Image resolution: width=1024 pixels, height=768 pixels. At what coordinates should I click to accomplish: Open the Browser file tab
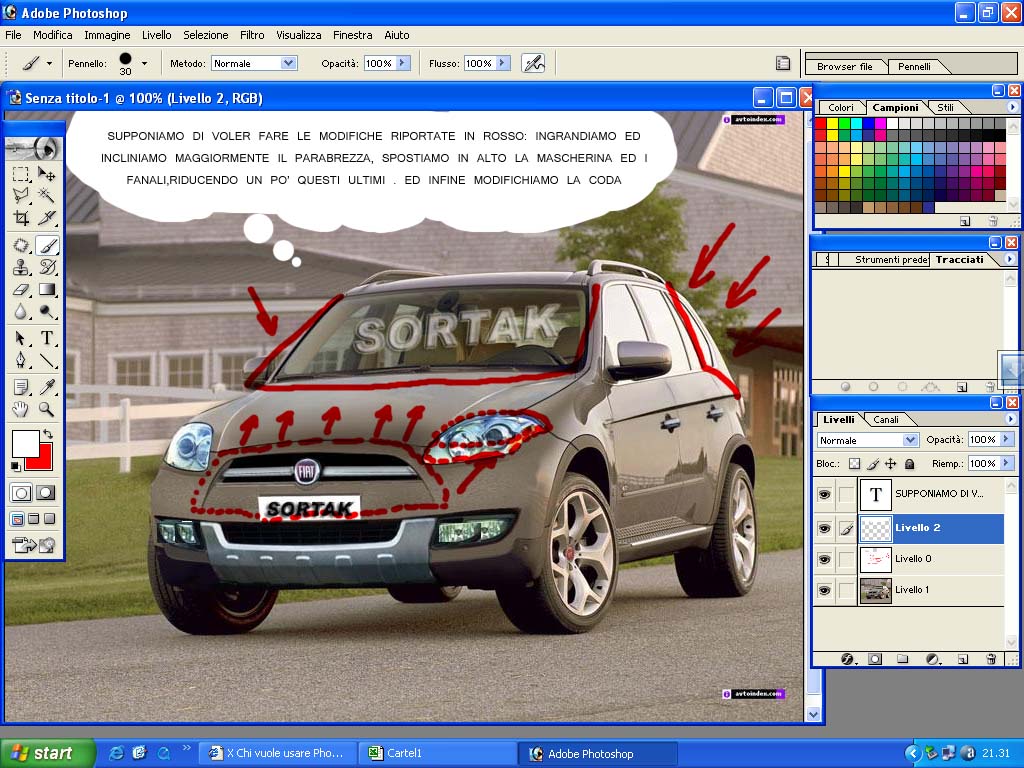click(x=844, y=67)
